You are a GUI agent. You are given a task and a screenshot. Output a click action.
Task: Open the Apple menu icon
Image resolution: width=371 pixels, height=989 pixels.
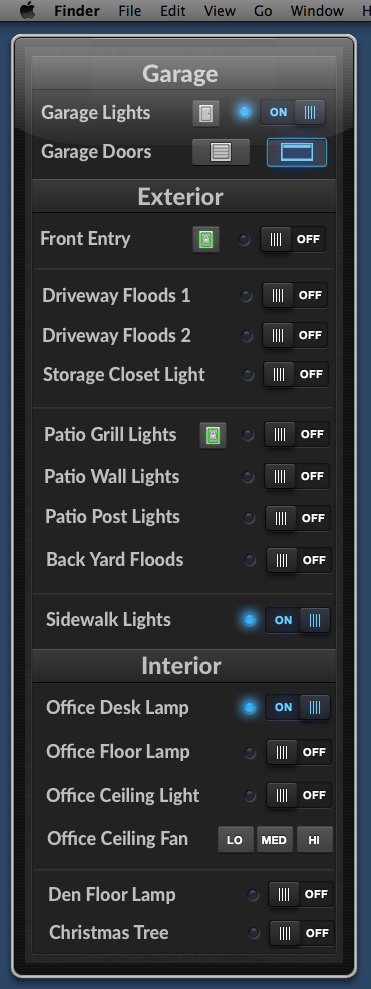(x=28, y=11)
